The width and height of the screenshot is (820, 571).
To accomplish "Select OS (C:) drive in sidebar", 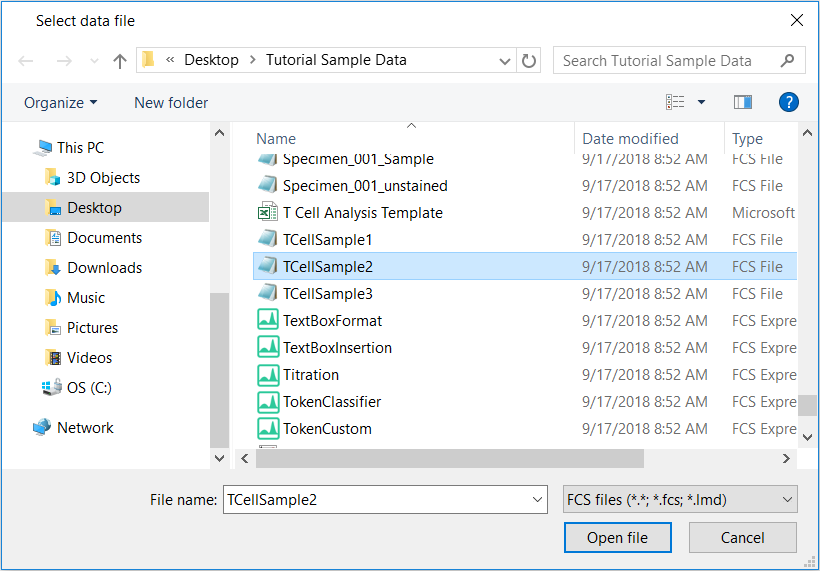I will point(89,387).
